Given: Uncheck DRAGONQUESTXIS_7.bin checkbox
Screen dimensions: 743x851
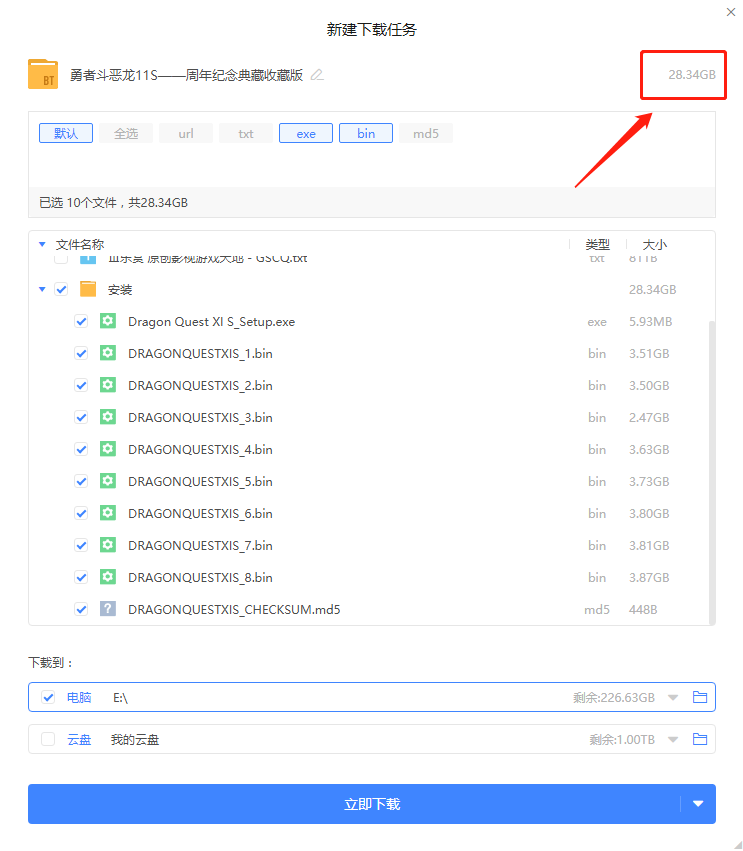Looking at the screenshot, I should pos(81,545).
